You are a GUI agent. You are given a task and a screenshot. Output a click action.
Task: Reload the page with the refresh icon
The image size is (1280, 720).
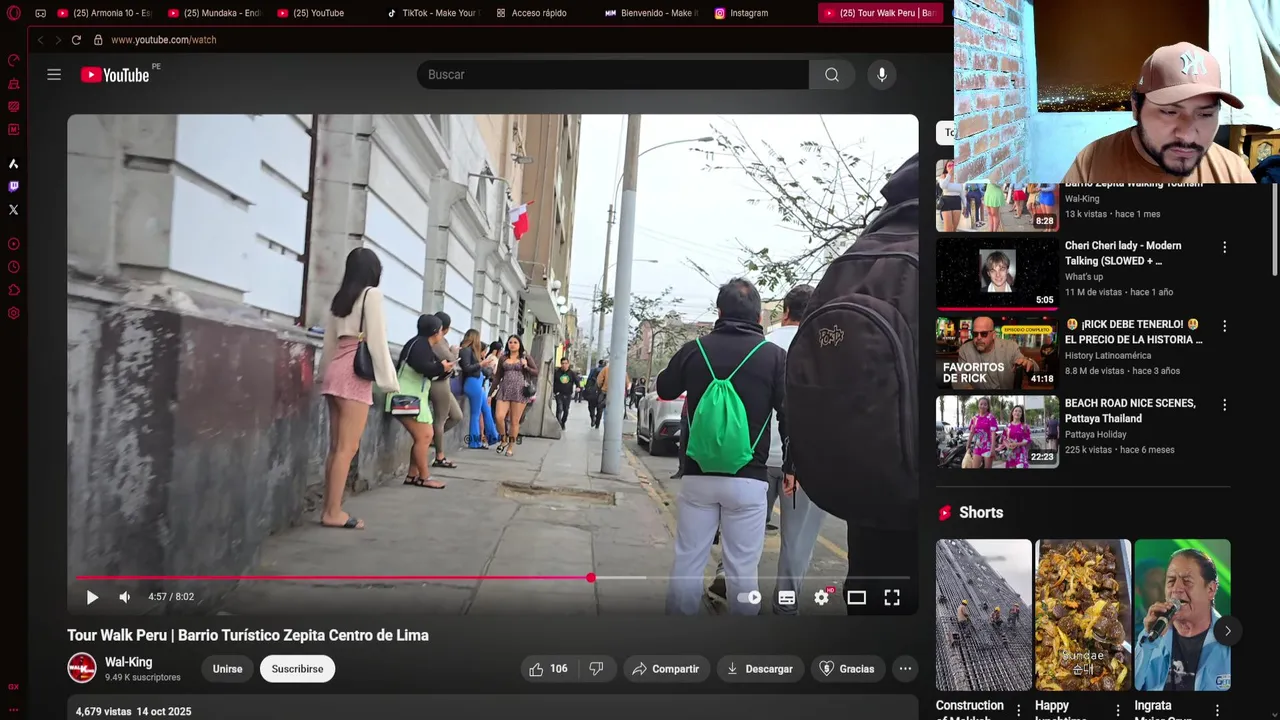[x=76, y=40]
